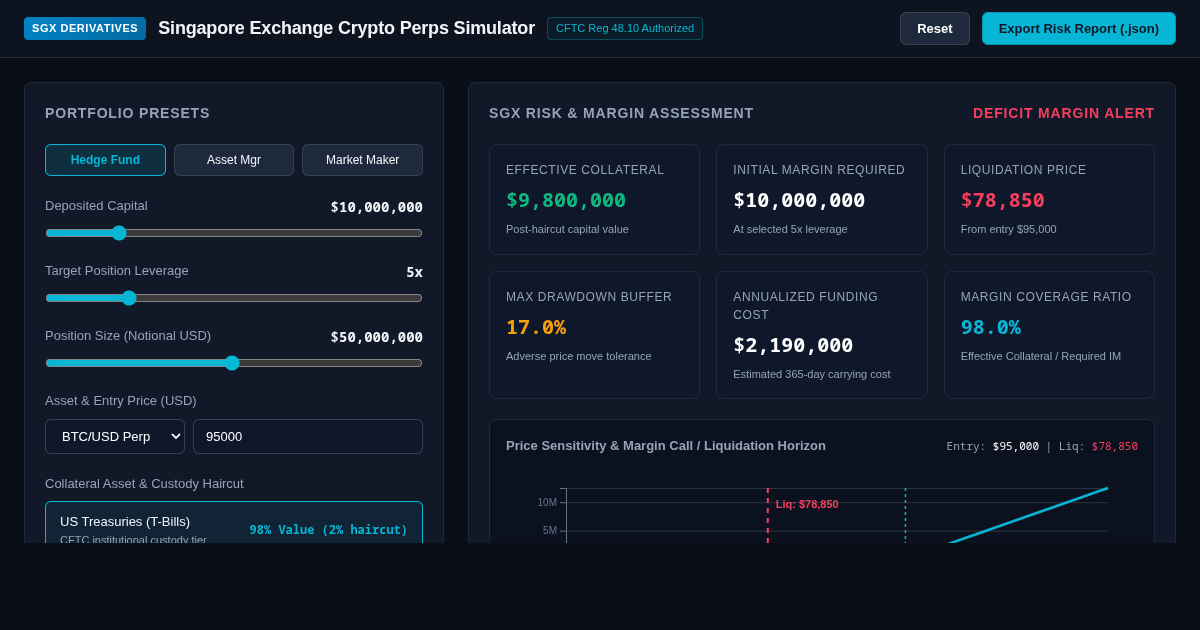1200x630 pixels.
Task: Click the Deposited Capital amount $10,000,000
Action: click(377, 207)
